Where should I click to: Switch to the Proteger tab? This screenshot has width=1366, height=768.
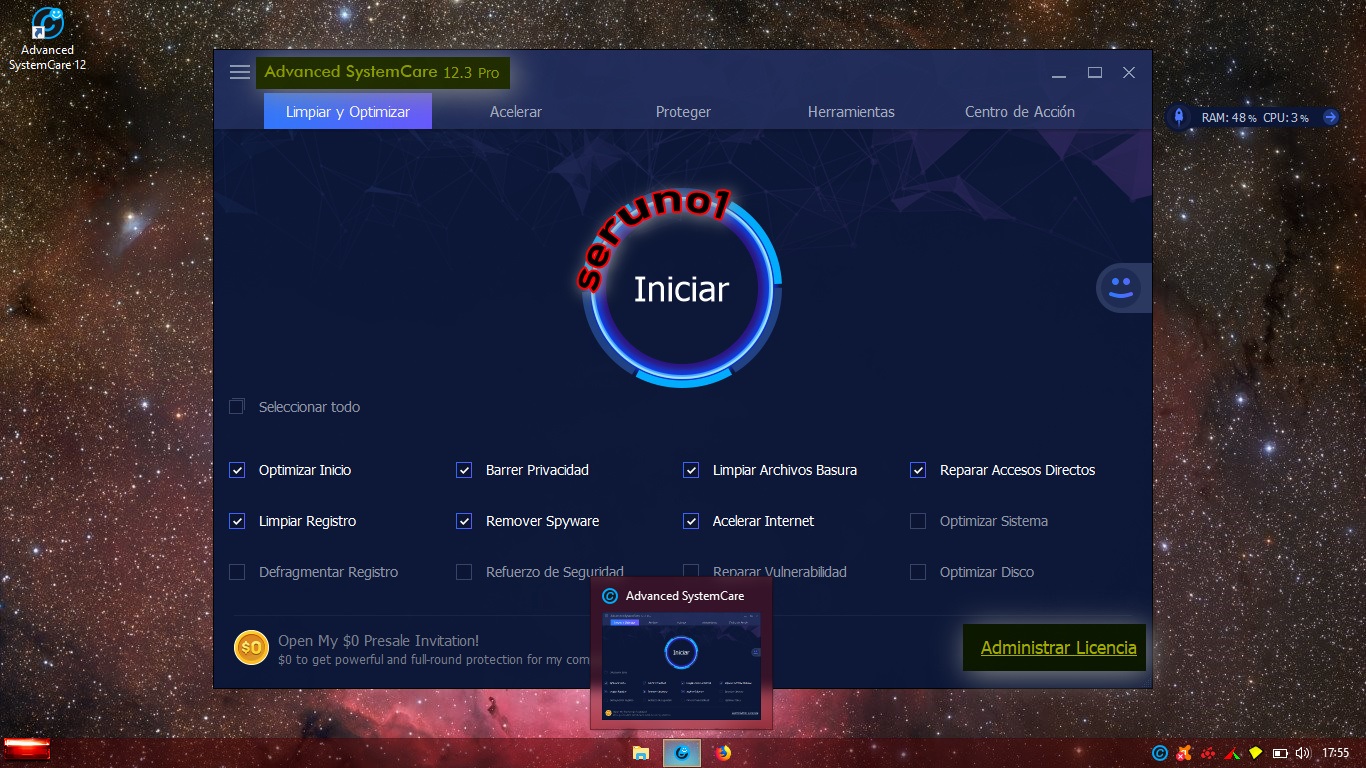pyautogui.click(x=683, y=111)
